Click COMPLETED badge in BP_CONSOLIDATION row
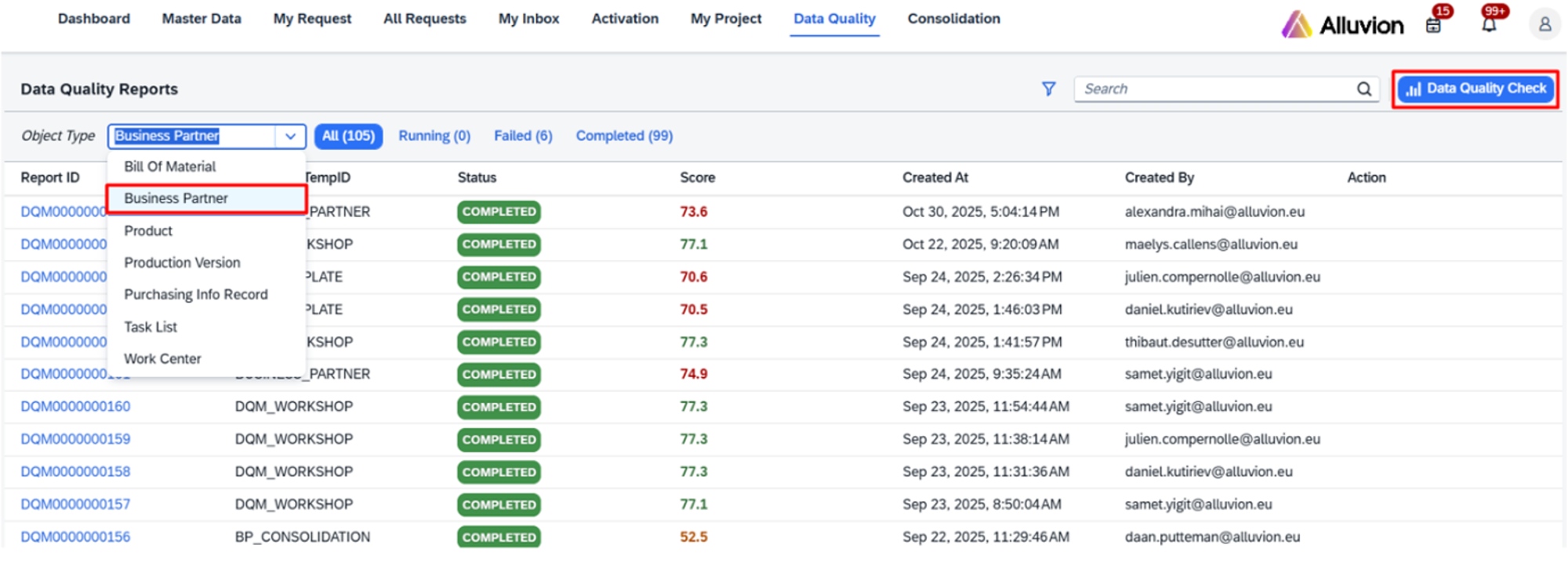The width and height of the screenshot is (1568, 563). point(499,537)
